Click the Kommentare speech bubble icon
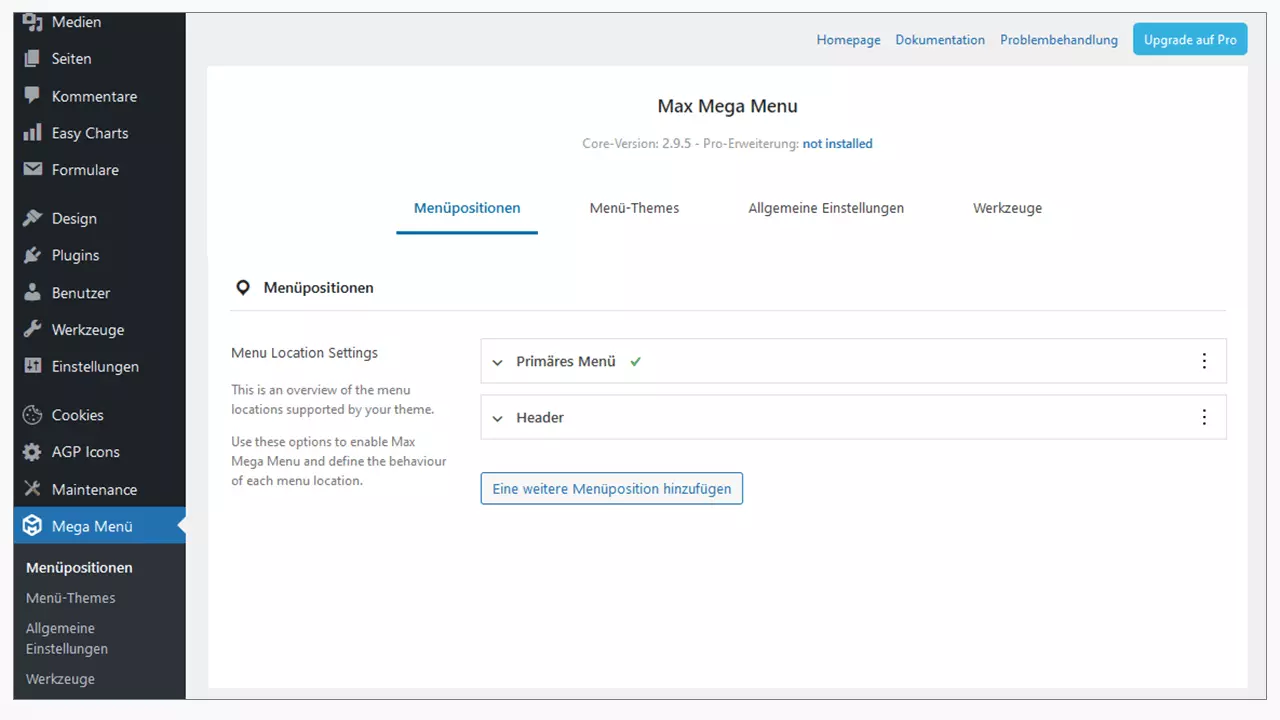Screen dimensions: 1280x720 [x=32, y=96]
